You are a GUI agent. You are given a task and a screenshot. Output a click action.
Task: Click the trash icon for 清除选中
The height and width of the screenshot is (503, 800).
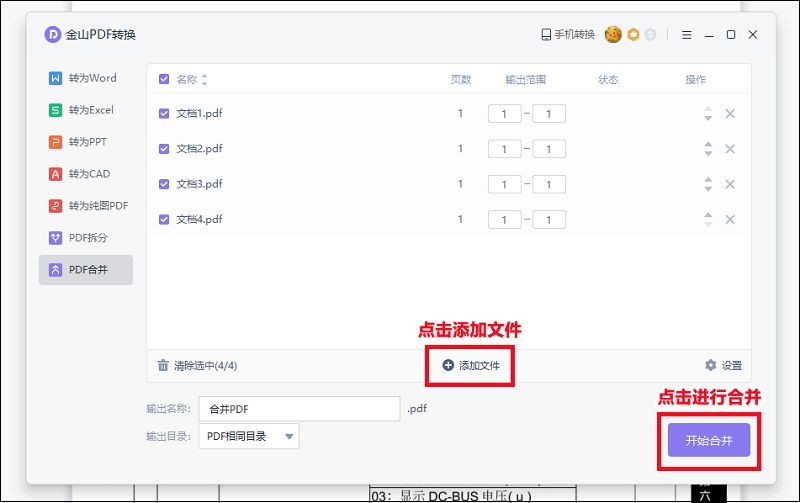[x=163, y=365]
